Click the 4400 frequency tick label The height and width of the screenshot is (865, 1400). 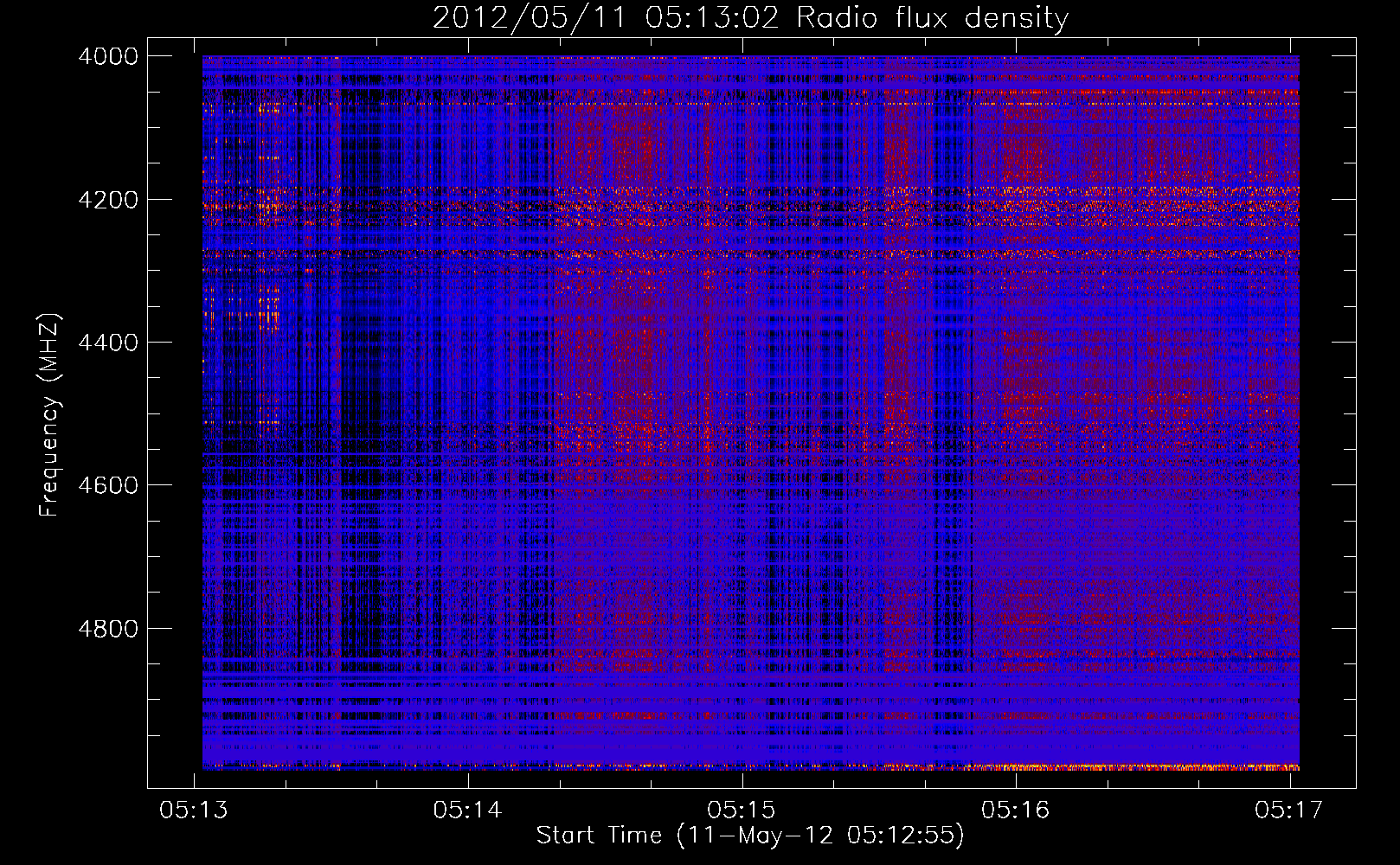tap(108, 343)
